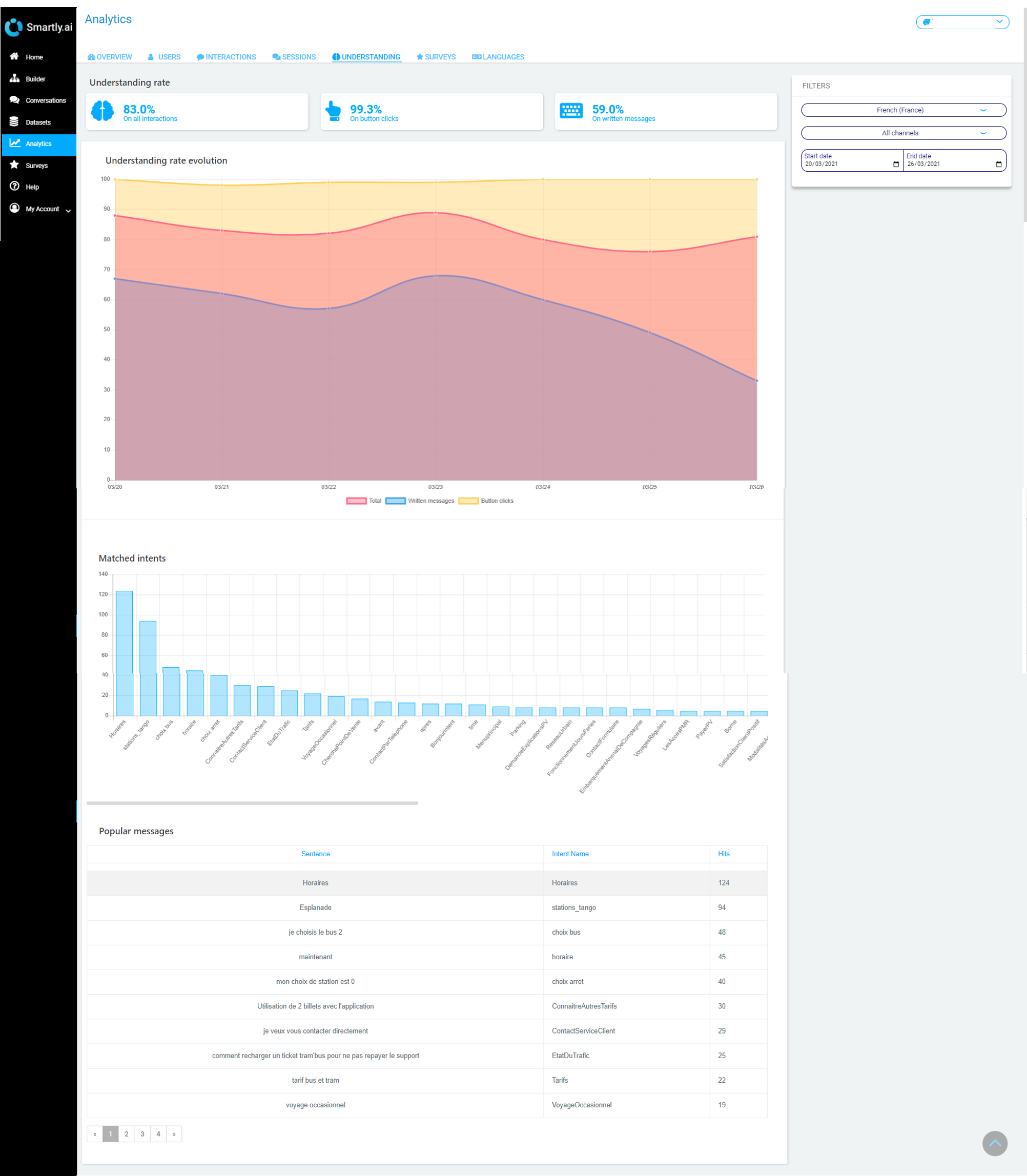Go to page 2 of popular messages
Image resolution: width=1027 pixels, height=1176 pixels.
pyautogui.click(x=126, y=1133)
